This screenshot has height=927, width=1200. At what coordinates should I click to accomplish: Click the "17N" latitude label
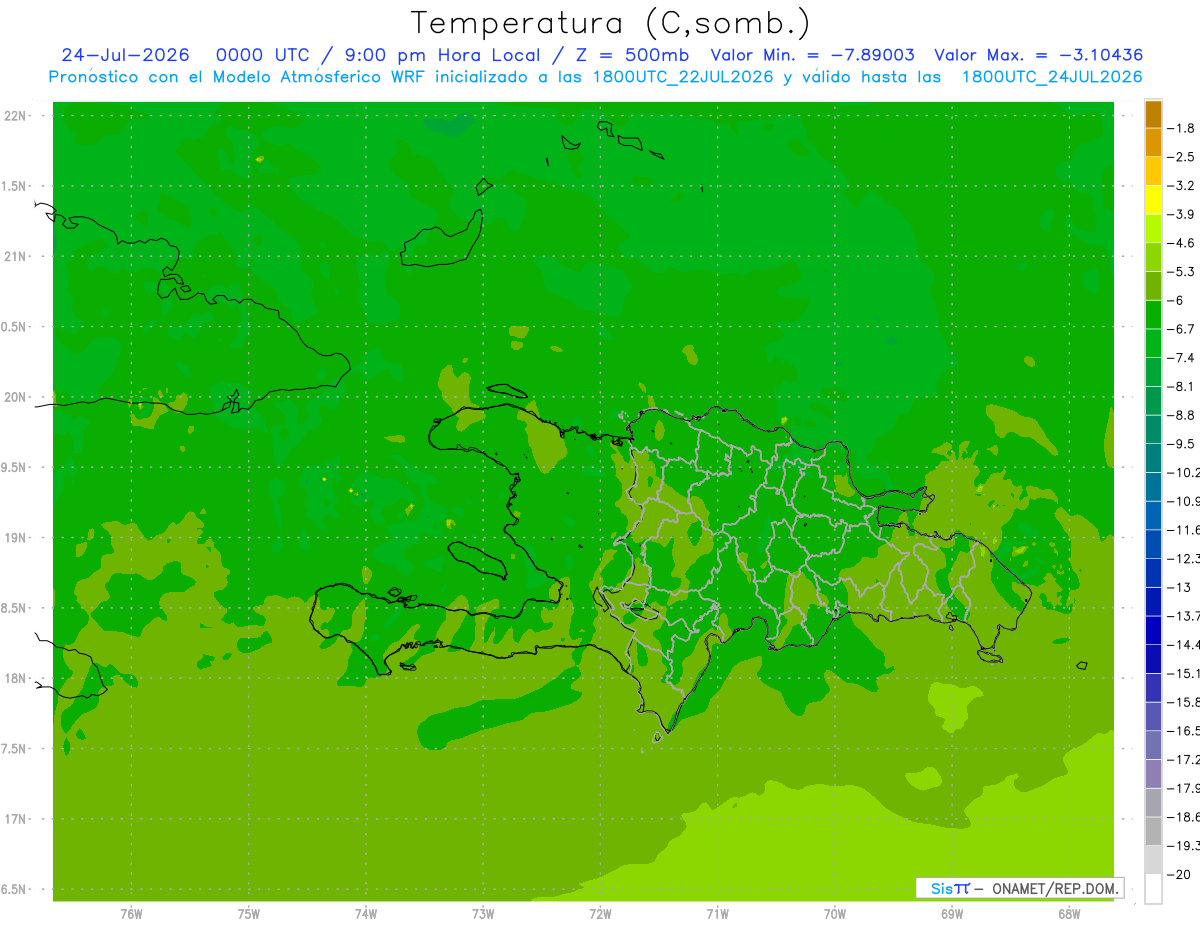pyautogui.click(x=16, y=819)
